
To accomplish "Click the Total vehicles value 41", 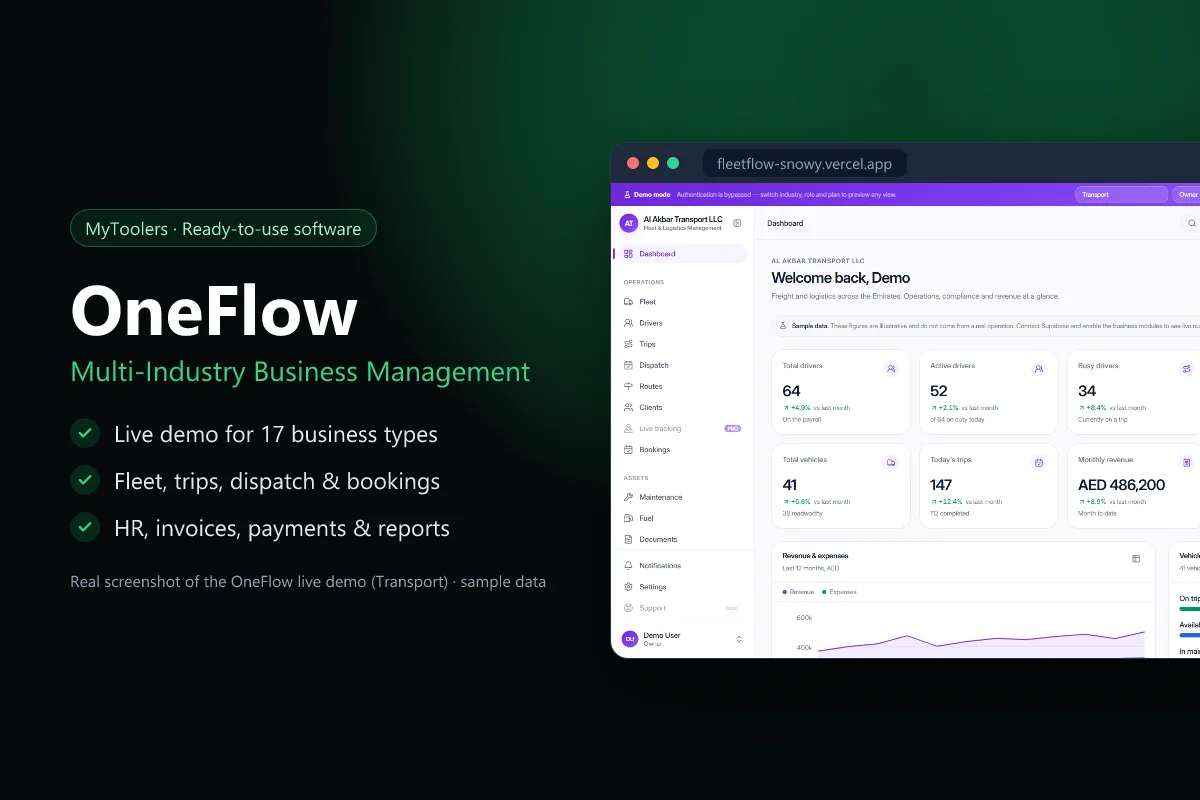I will [x=790, y=485].
